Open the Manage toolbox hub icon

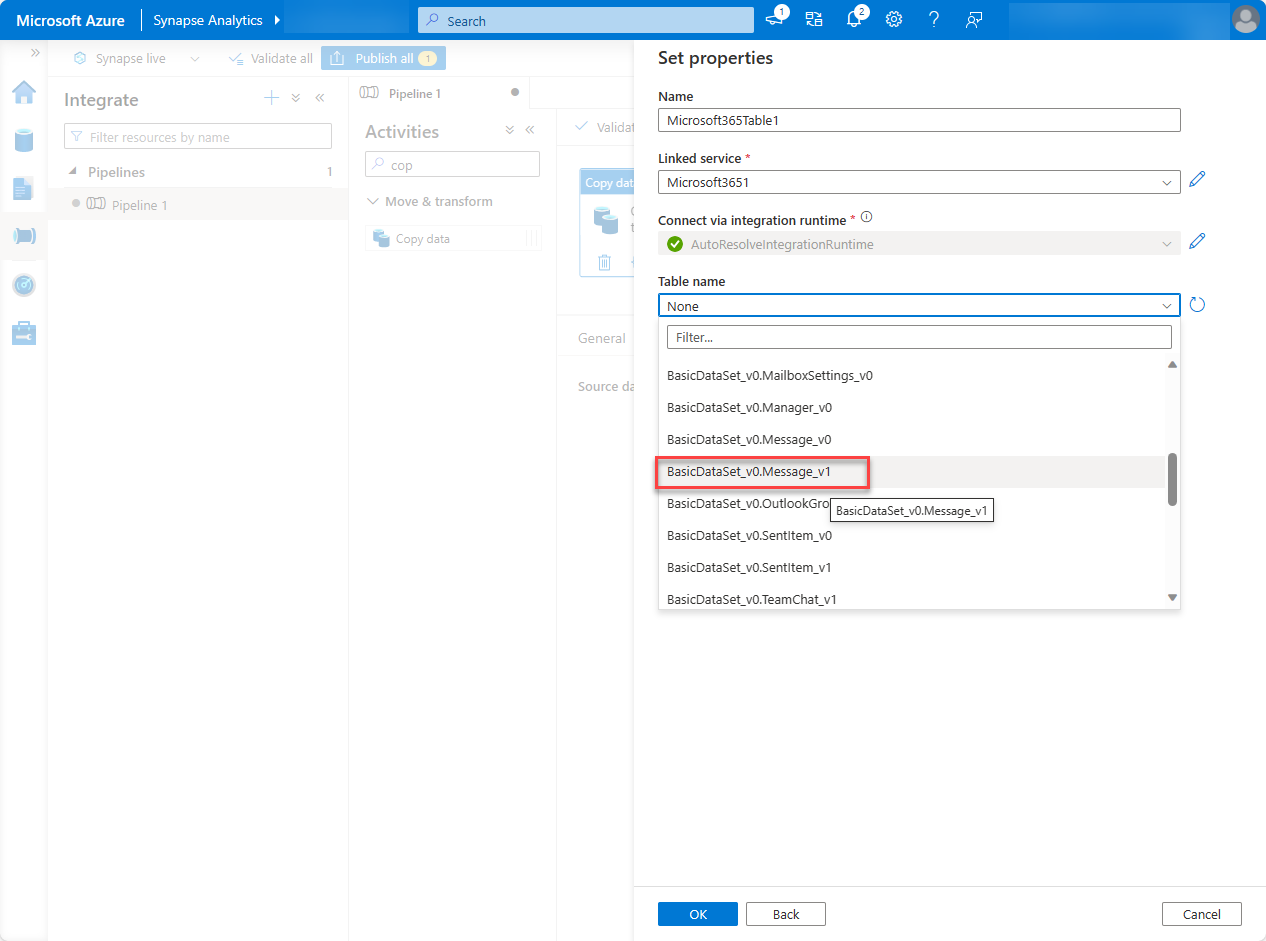tap(24, 333)
